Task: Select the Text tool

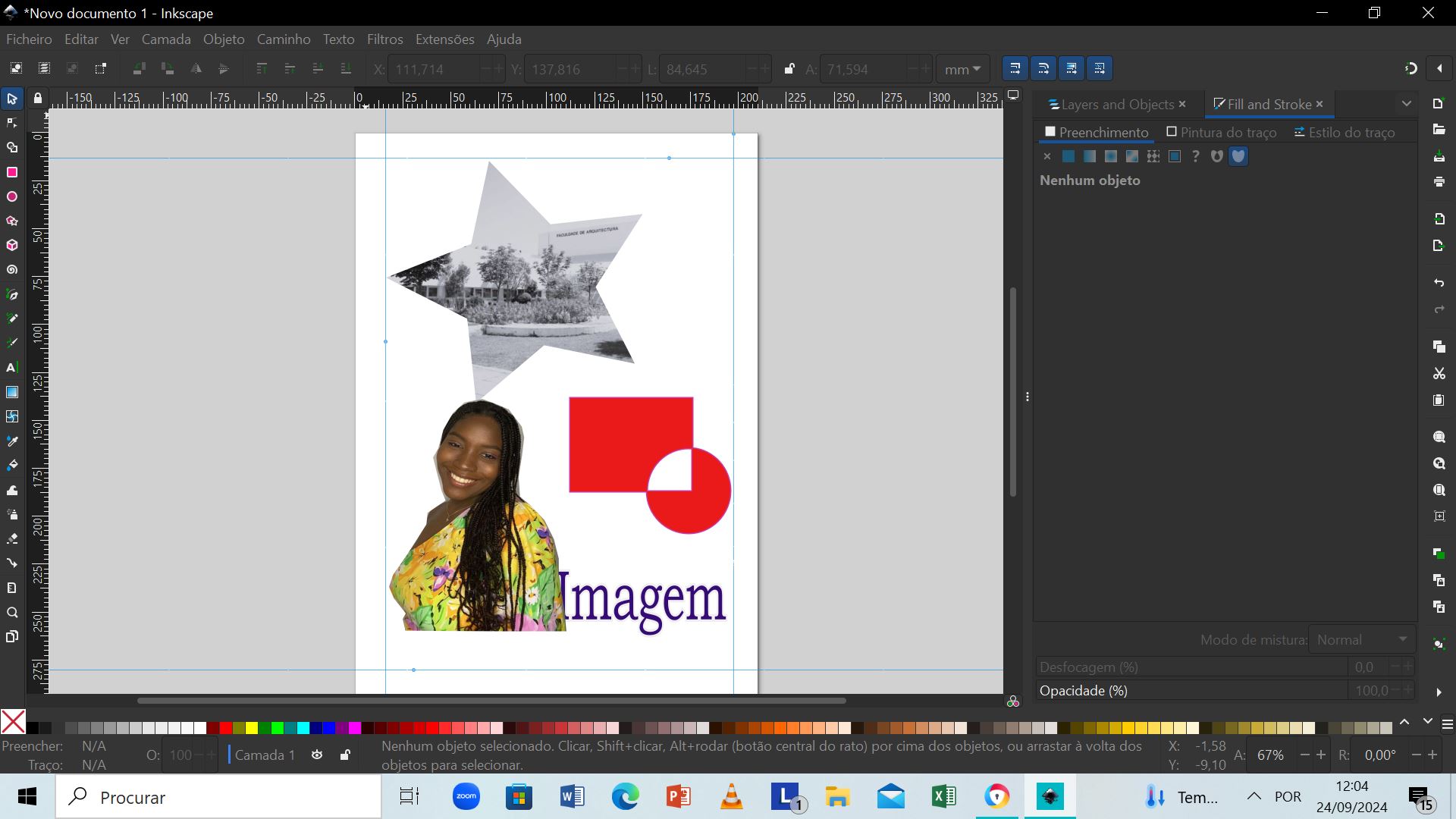Action: click(12, 368)
